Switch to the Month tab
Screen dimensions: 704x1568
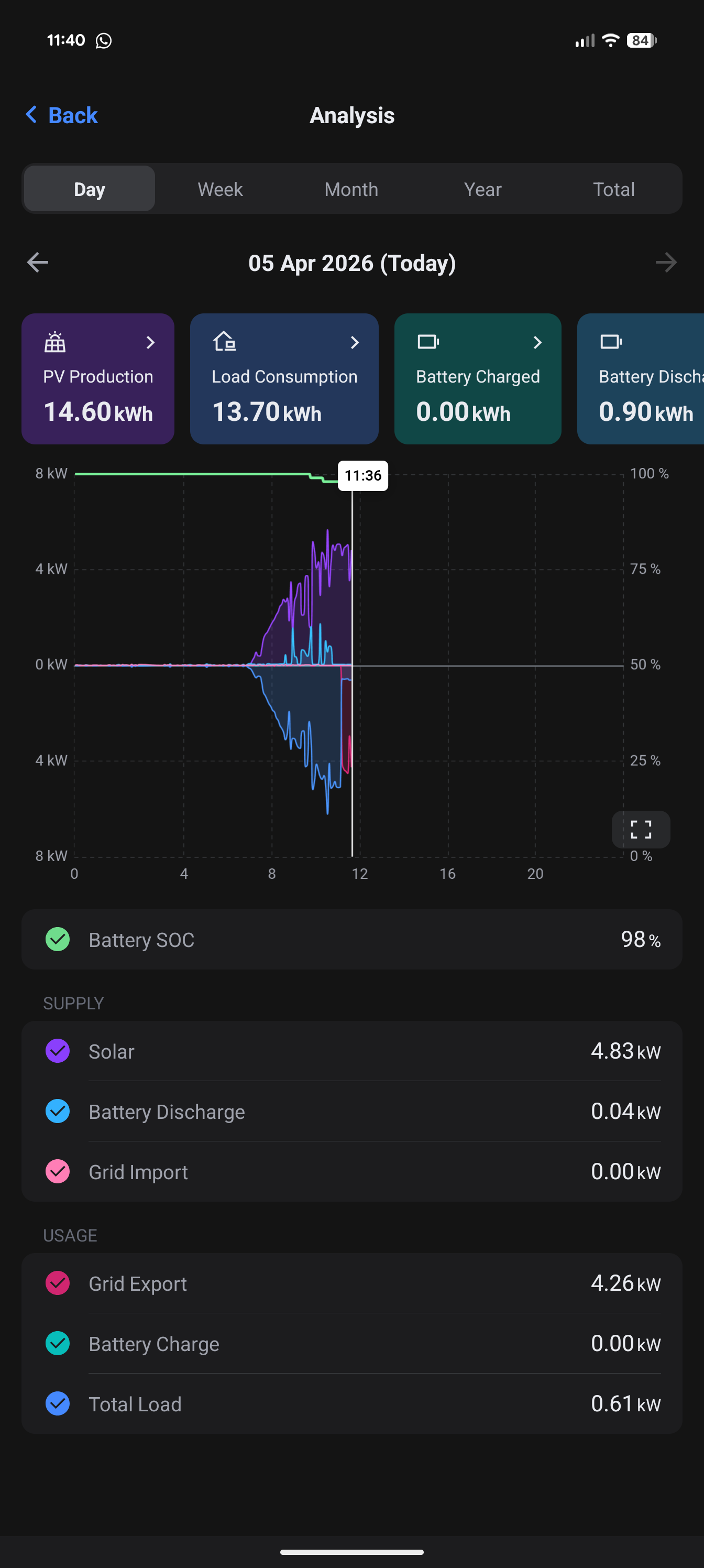pos(351,189)
